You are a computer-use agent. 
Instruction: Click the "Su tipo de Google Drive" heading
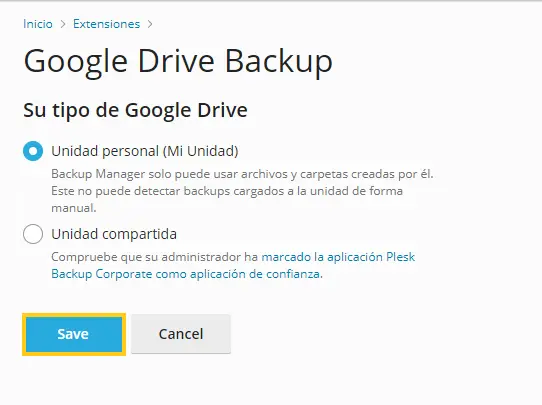click(136, 110)
